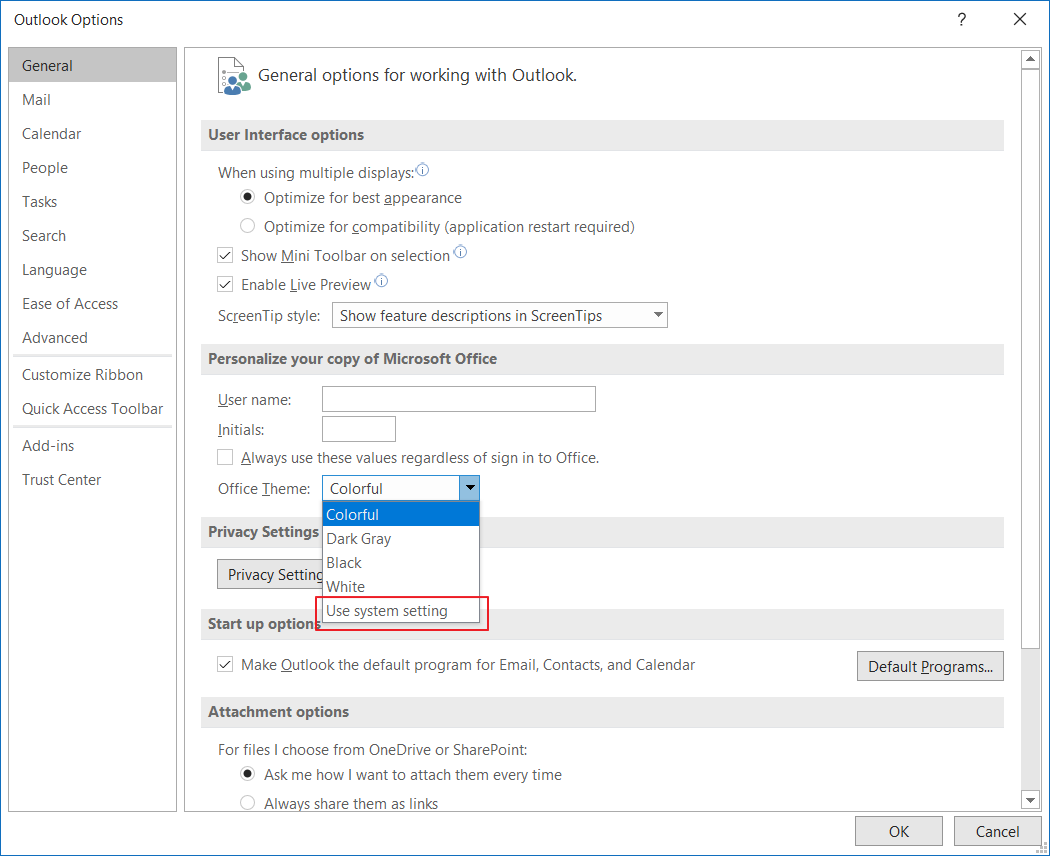Choose Use system setting theme option
1050x856 pixels.
coord(400,611)
